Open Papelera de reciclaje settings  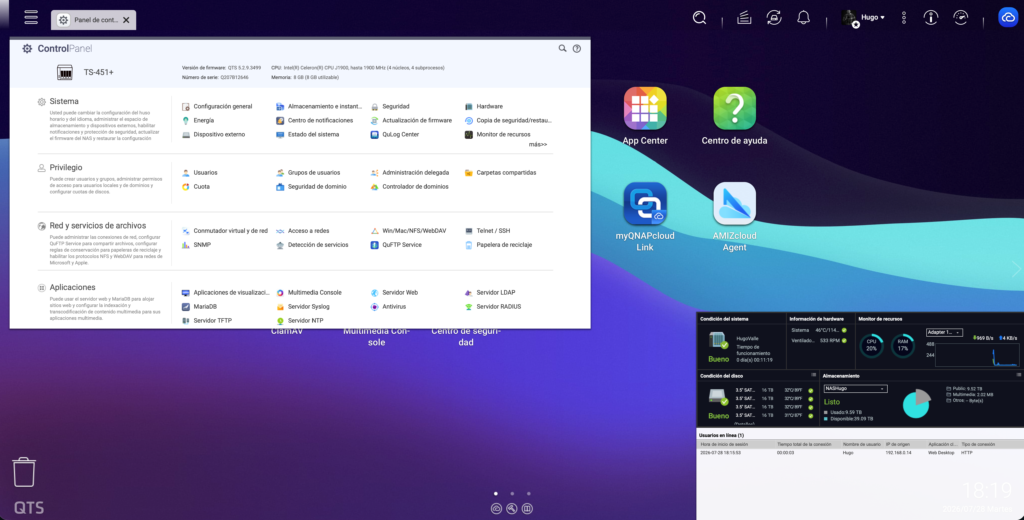pos(498,245)
